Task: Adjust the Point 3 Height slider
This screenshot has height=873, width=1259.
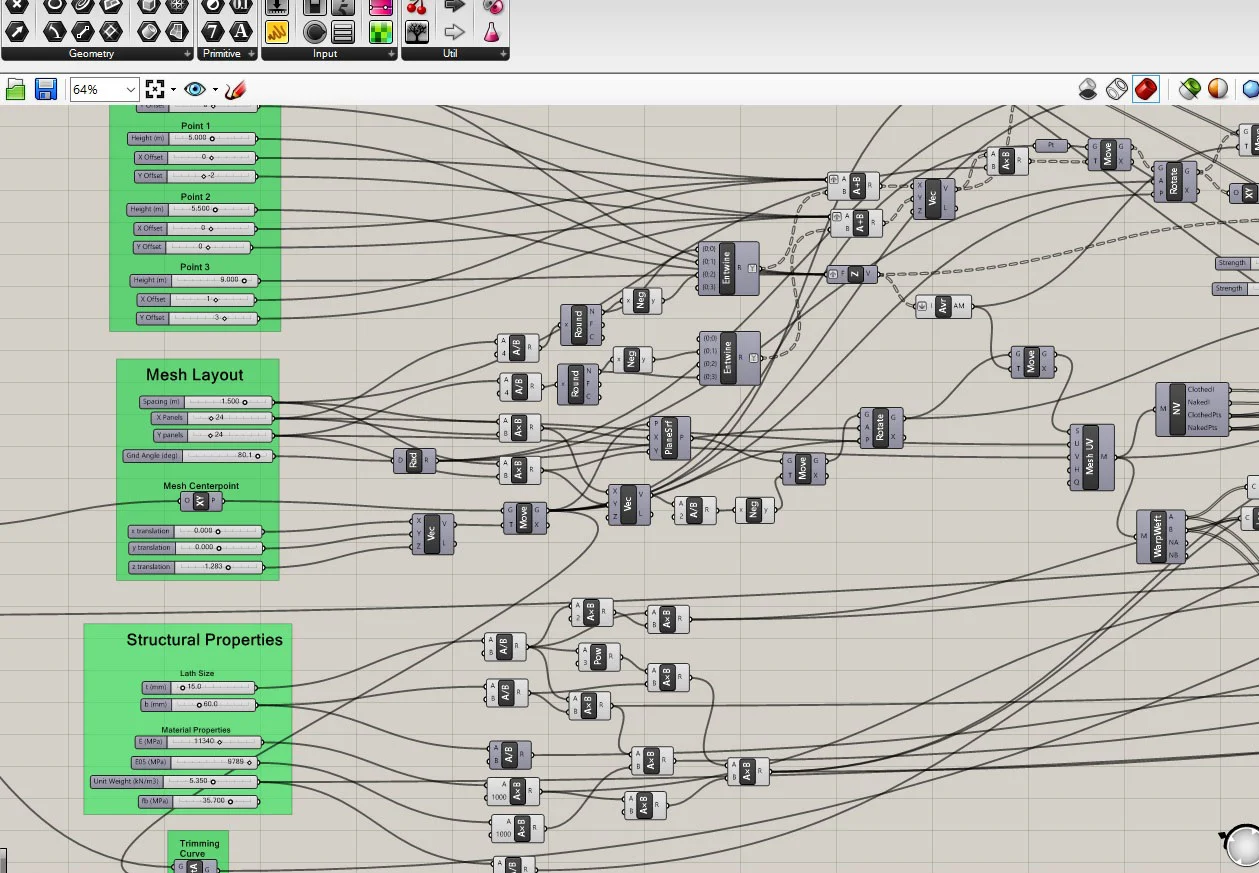Action: (194, 281)
